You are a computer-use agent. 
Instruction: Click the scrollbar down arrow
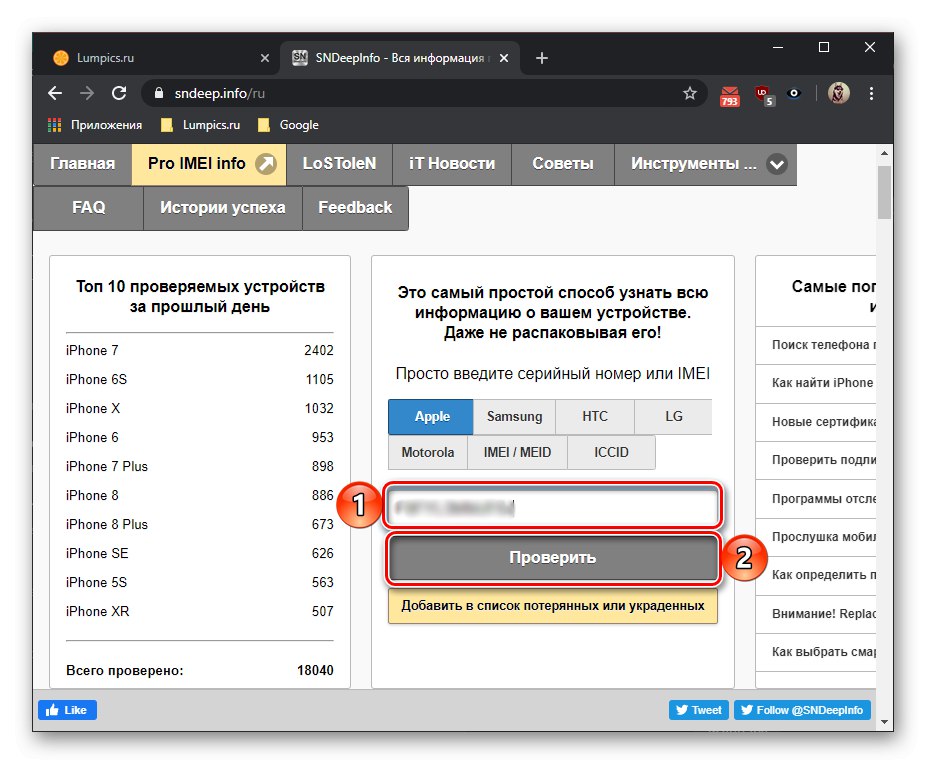pyautogui.click(x=884, y=721)
